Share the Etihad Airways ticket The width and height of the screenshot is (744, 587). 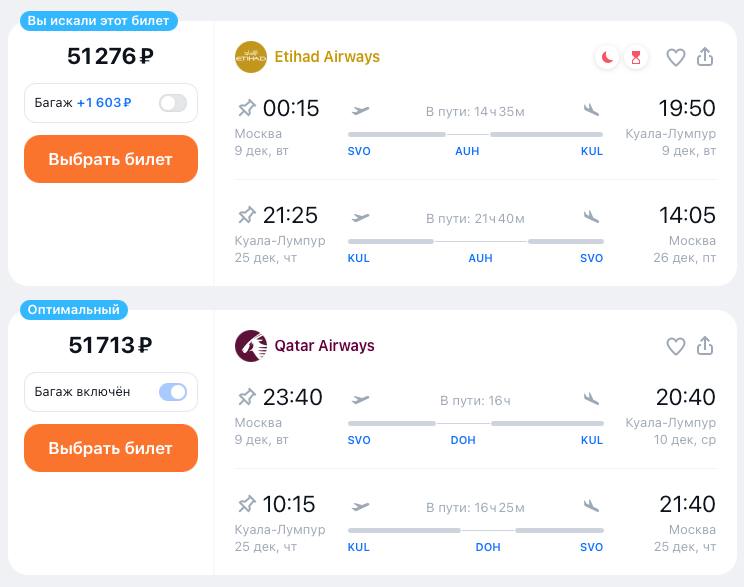point(705,57)
